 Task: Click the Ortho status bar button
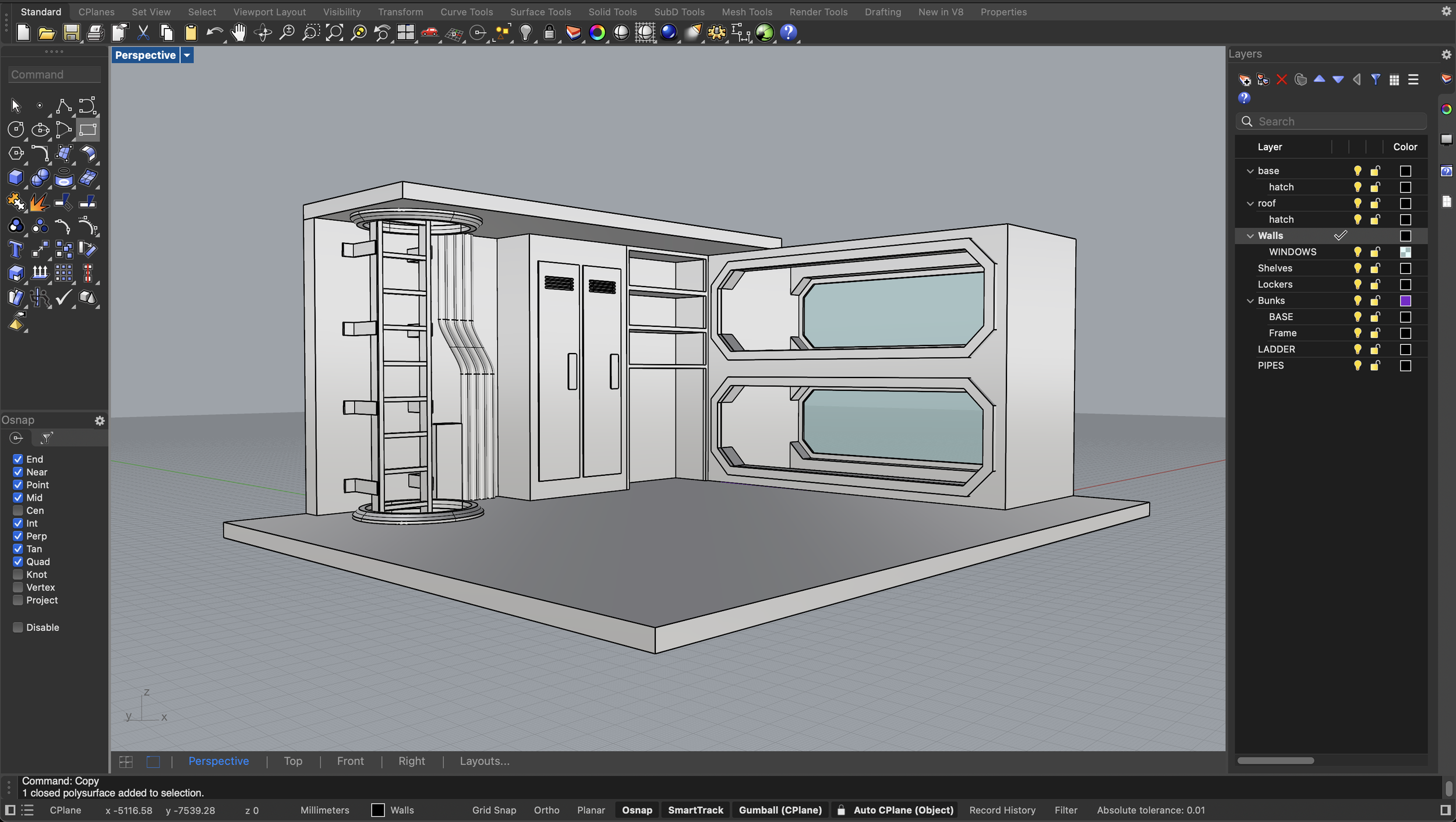pyautogui.click(x=546, y=810)
